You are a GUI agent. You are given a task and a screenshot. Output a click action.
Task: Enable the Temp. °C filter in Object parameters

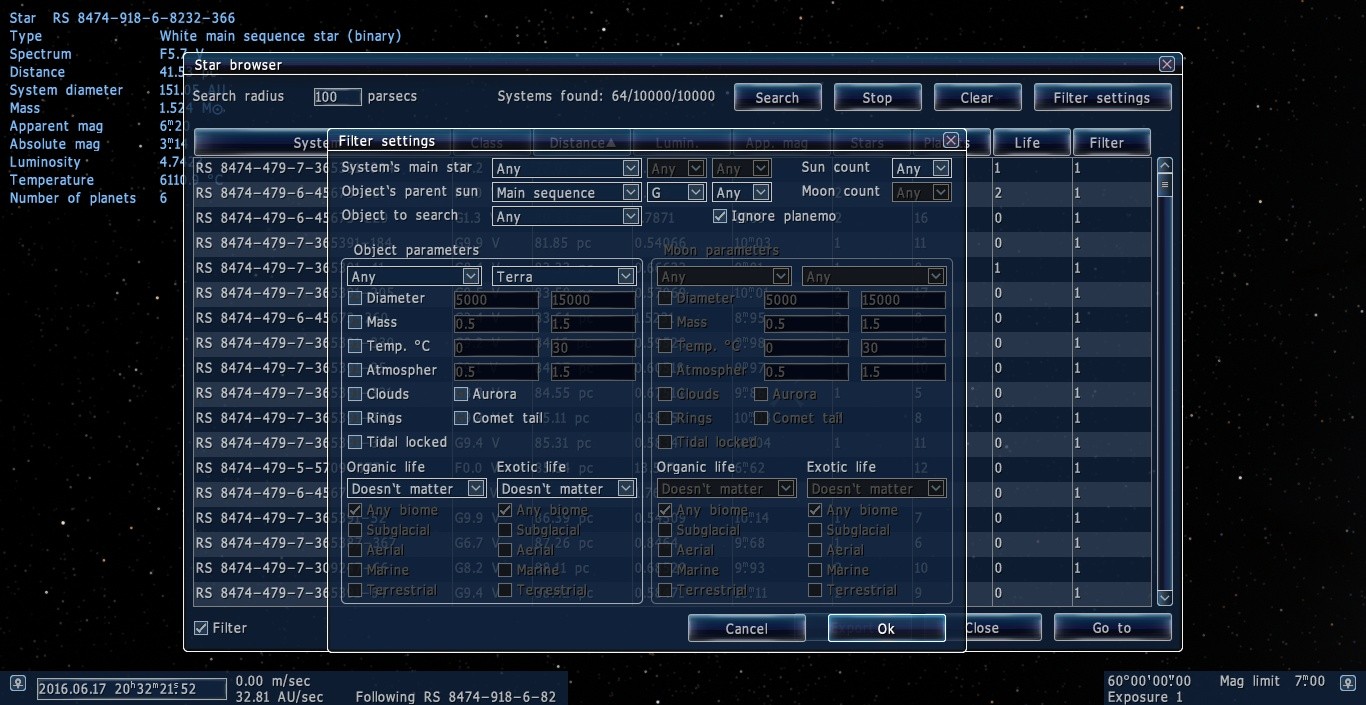(355, 346)
